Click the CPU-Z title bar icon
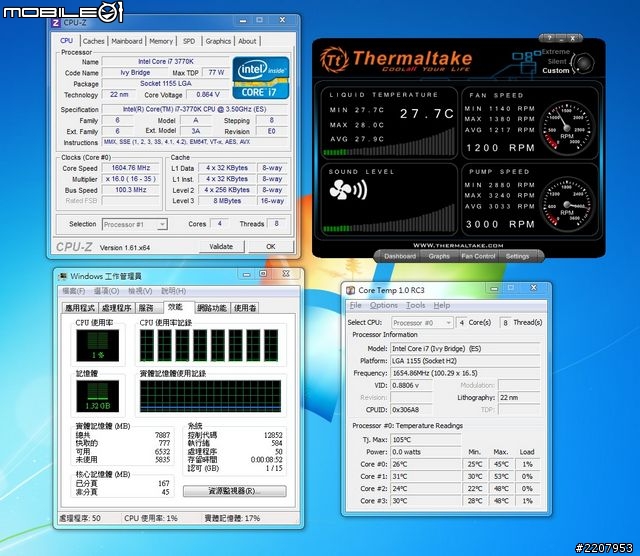Viewport: 640px width, 556px height. point(56,23)
